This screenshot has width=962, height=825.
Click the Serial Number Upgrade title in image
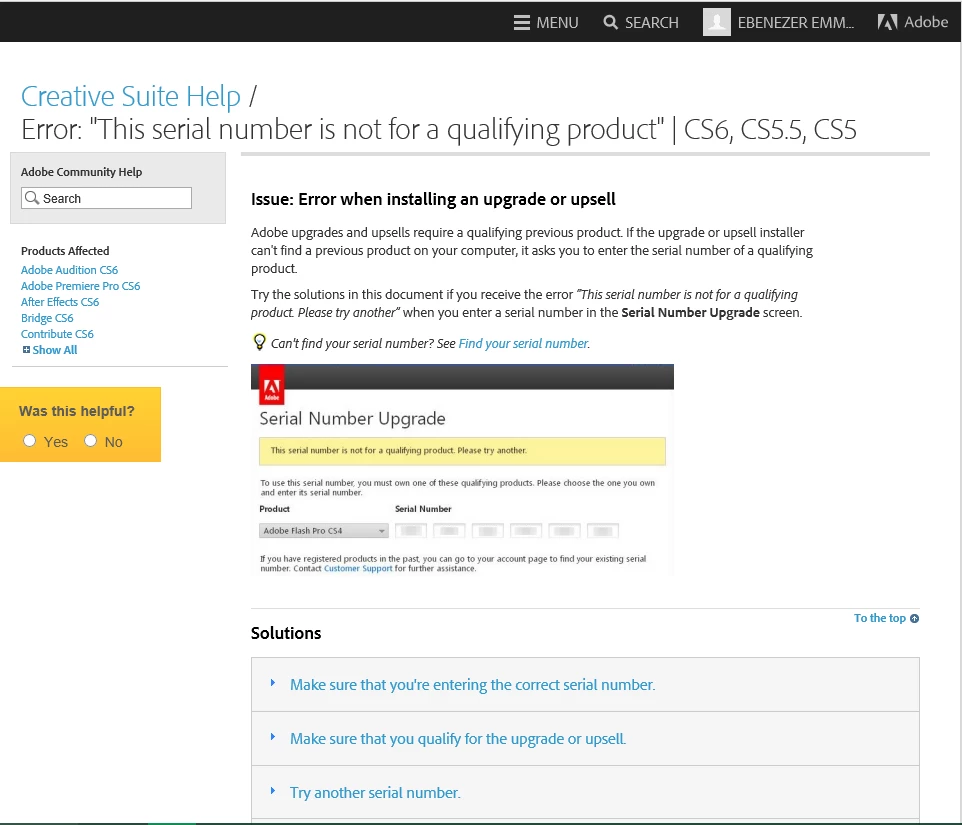point(352,418)
